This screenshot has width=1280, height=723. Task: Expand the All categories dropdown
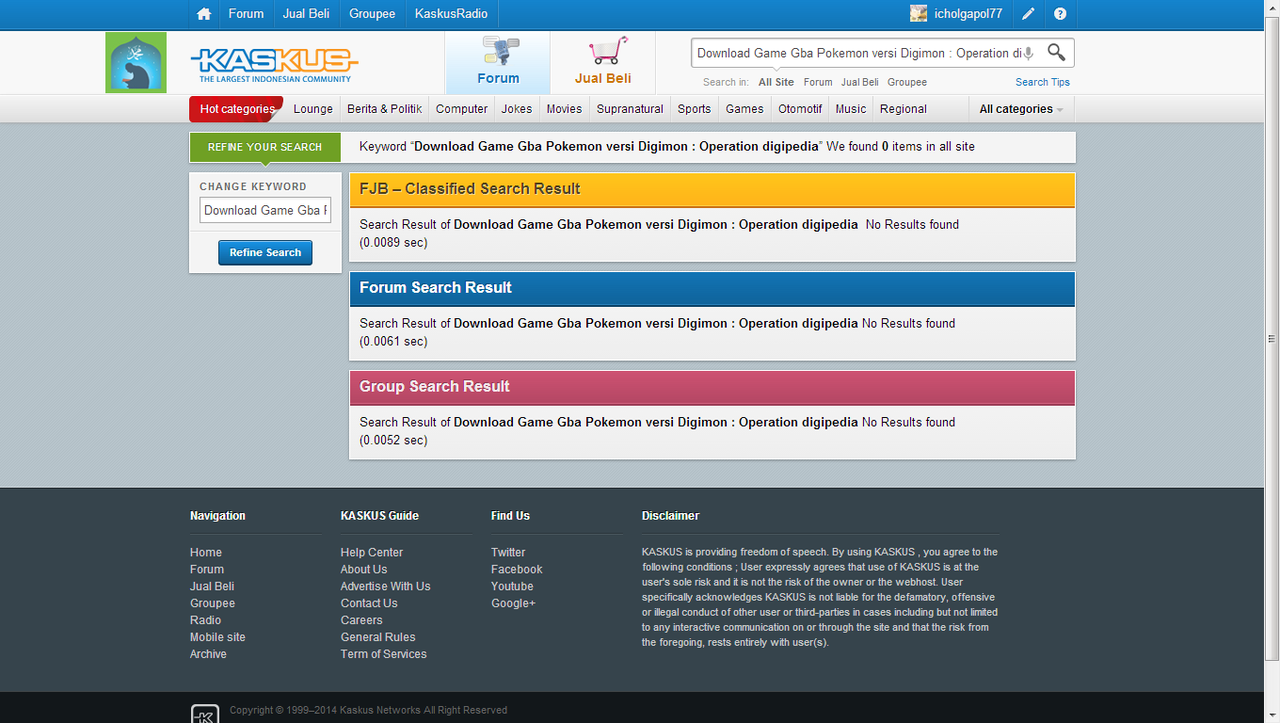[x=1021, y=109]
